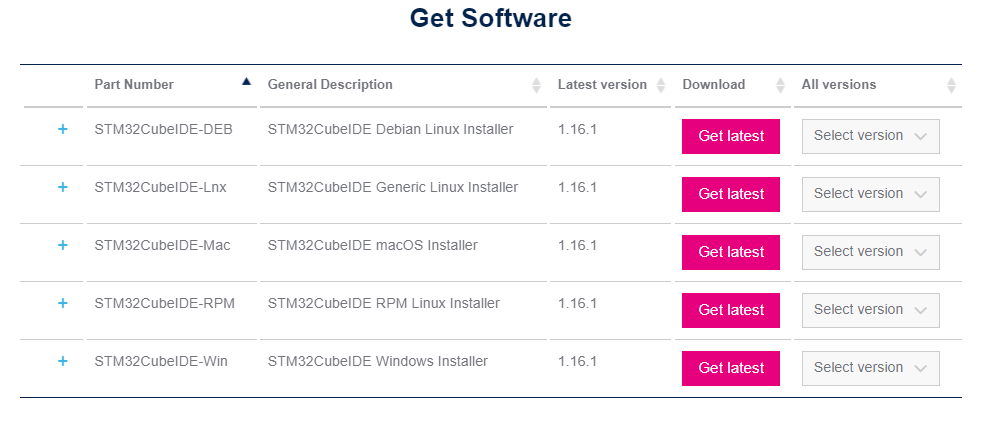Sort by All versions arrows icon
Viewport: 988px width, 421px height.
click(x=951, y=85)
